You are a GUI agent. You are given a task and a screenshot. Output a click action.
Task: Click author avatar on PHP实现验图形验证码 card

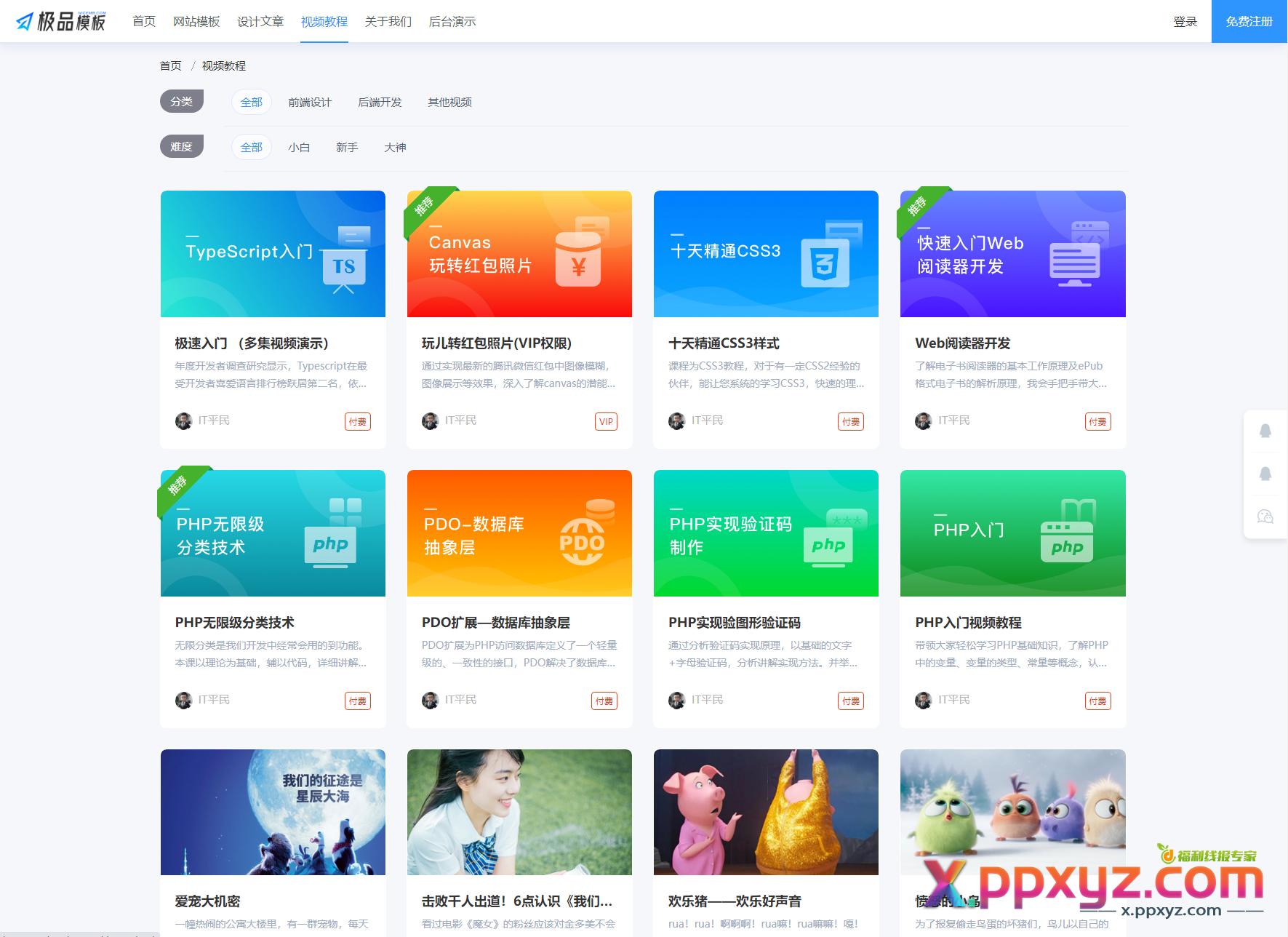(676, 701)
